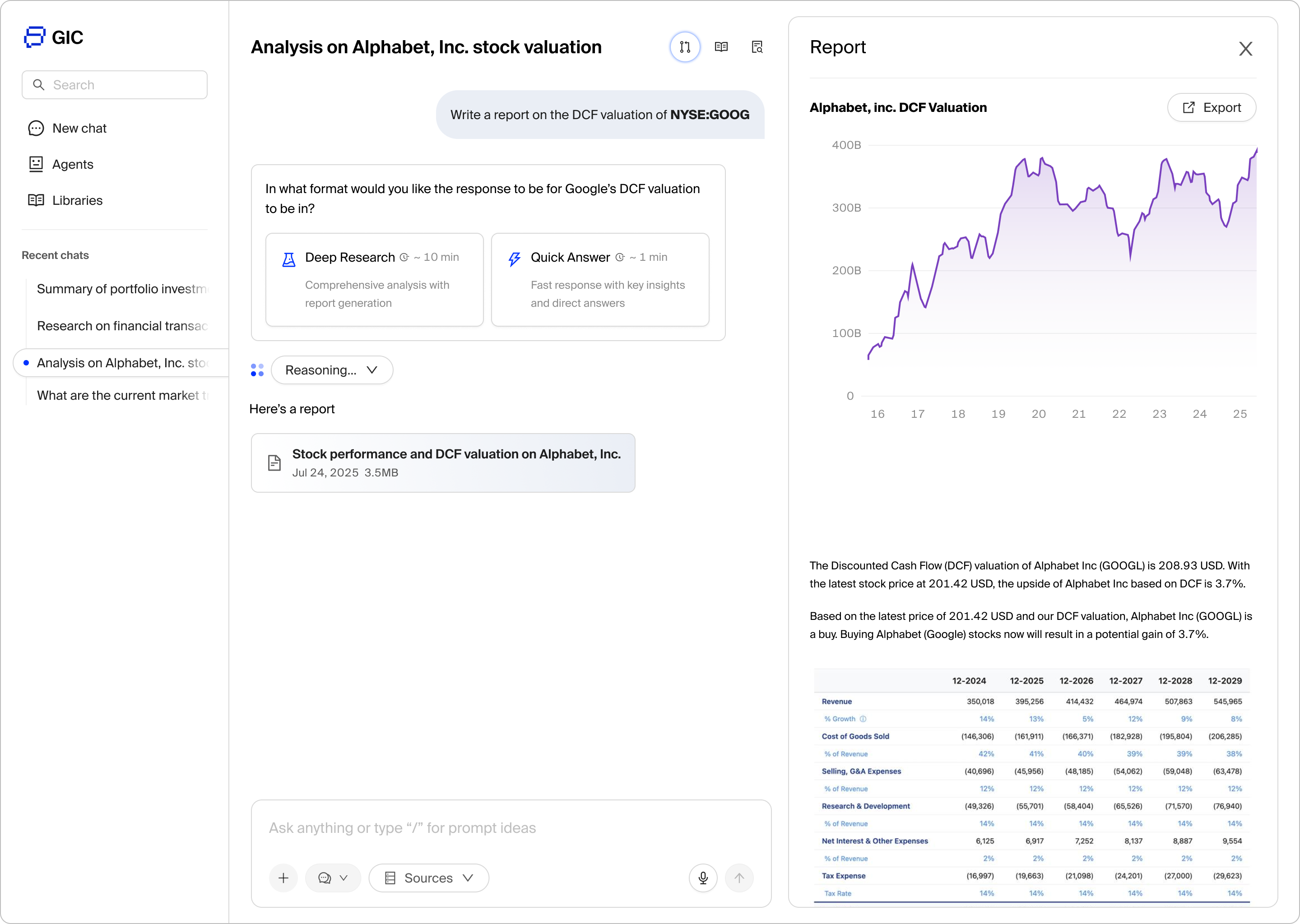Click the Libraries book icon

point(36,200)
